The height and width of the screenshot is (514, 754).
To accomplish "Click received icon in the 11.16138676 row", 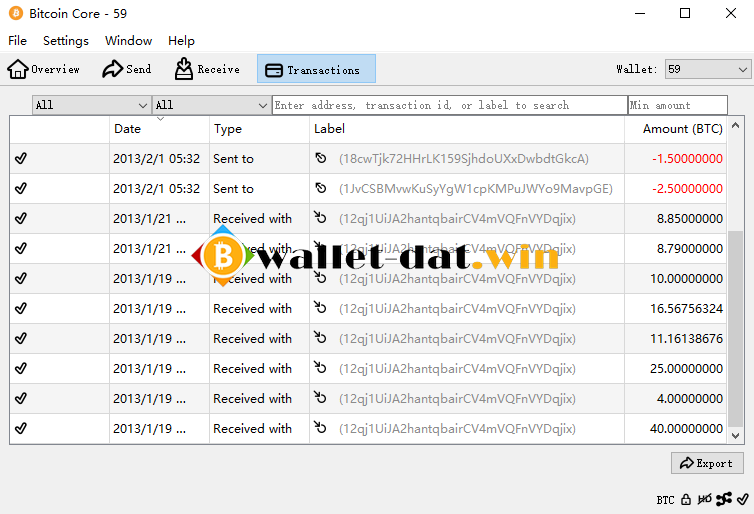I will (320, 337).
